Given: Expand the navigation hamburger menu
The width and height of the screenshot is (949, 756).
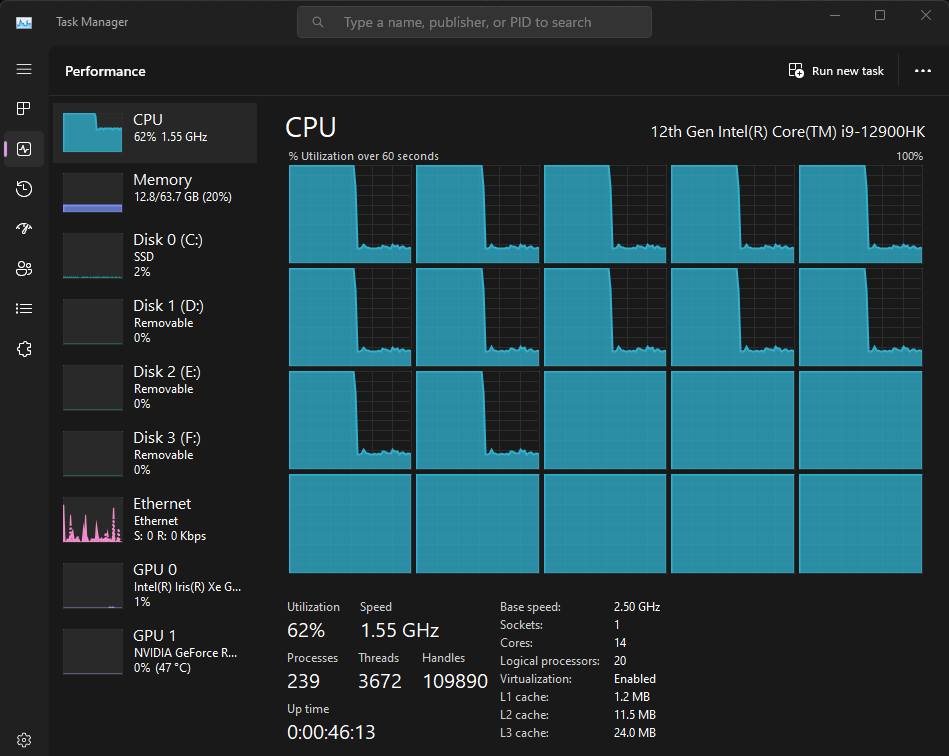Looking at the screenshot, I should pyautogui.click(x=24, y=70).
